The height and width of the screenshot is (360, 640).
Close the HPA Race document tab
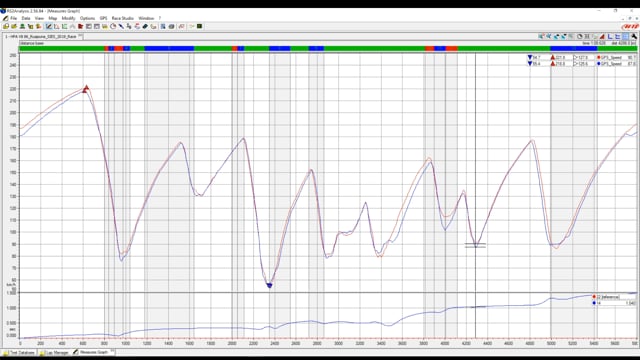tap(80, 36)
